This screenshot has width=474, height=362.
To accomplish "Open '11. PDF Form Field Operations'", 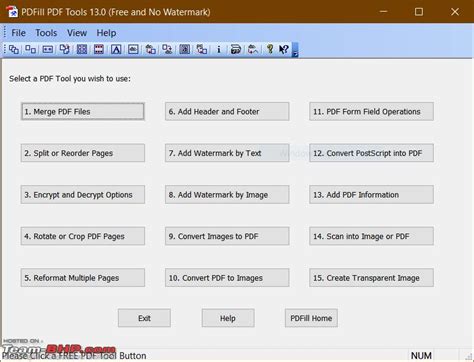I will click(371, 111).
